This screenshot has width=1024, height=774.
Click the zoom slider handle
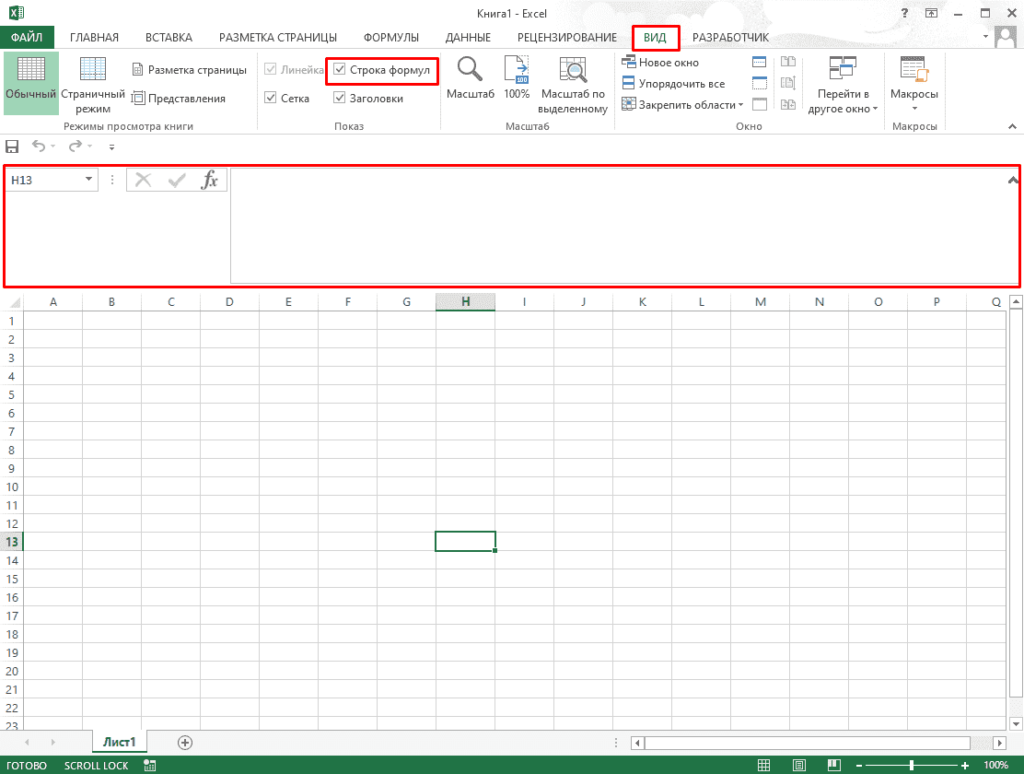point(912,765)
